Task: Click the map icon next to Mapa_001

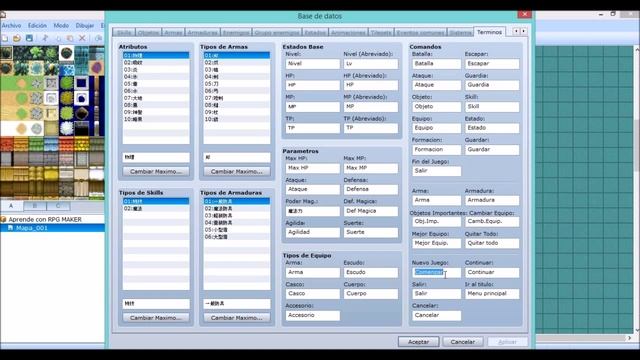Action: click(11, 228)
